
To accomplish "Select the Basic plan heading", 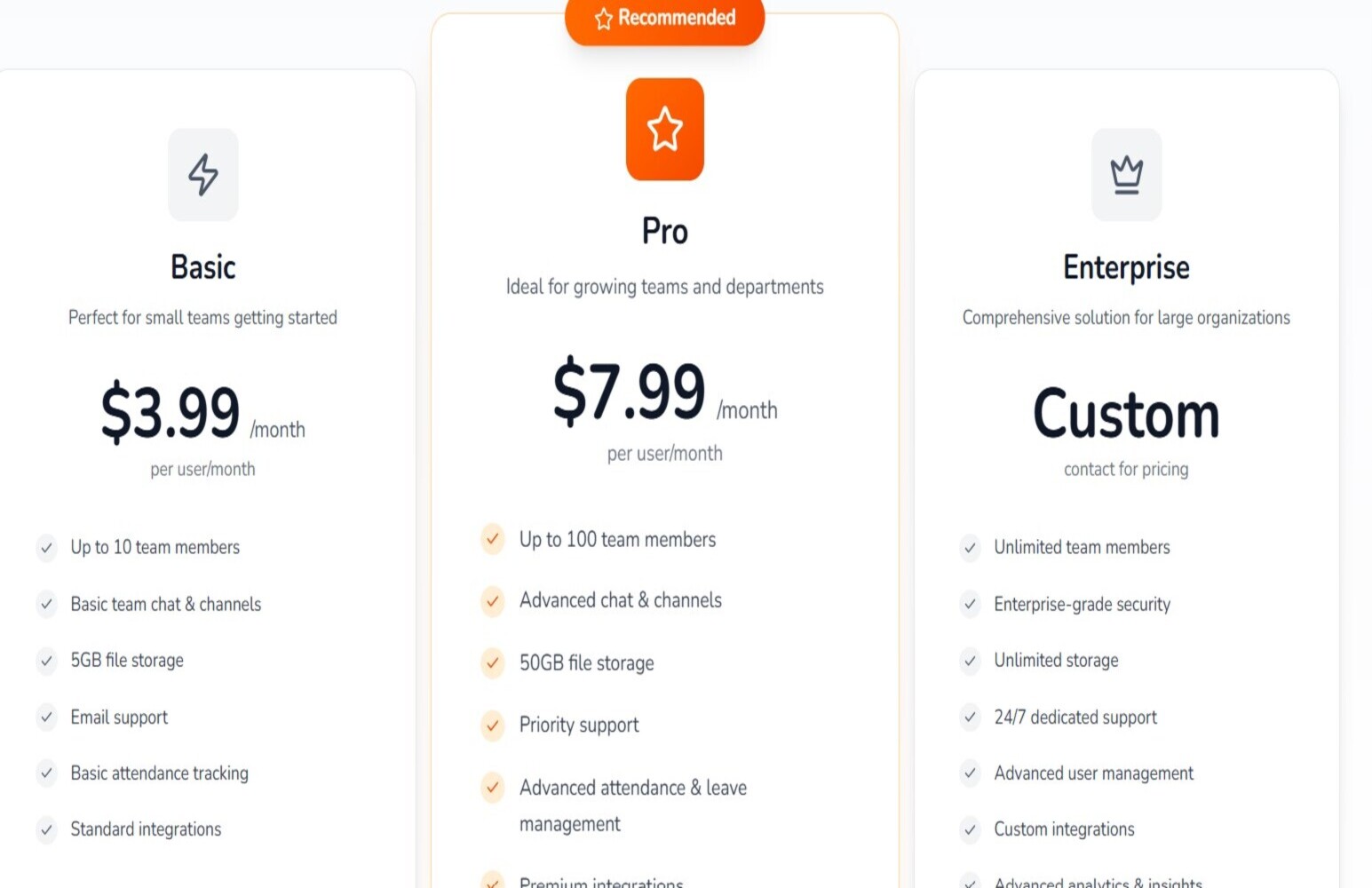I will point(203,267).
